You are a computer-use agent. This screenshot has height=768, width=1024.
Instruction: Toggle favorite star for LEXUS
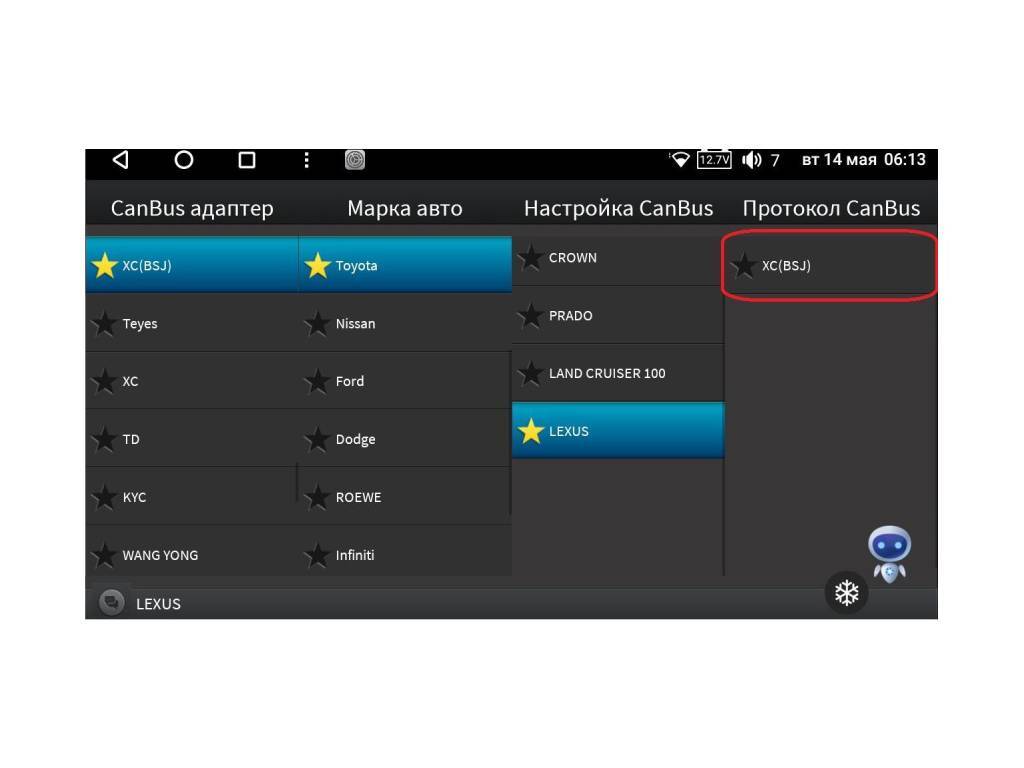[531, 432]
